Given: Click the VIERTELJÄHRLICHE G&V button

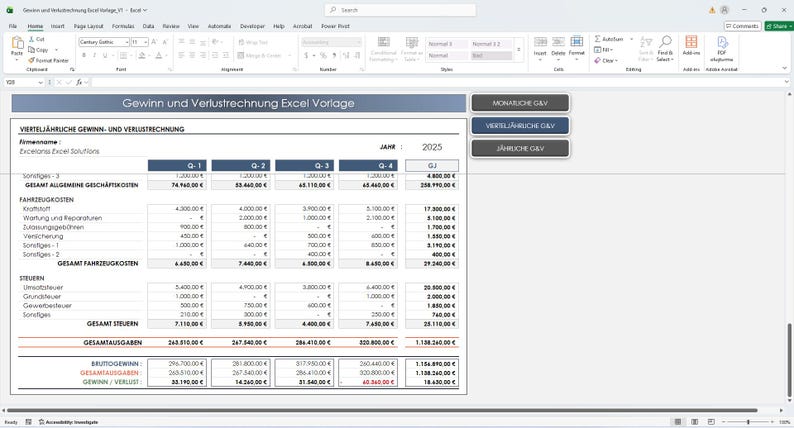Looking at the screenshot, I should coord(520,126).
